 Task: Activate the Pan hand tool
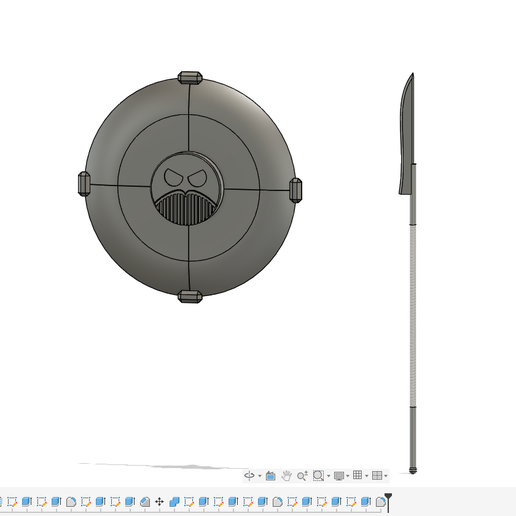click(x=286, y=476)
